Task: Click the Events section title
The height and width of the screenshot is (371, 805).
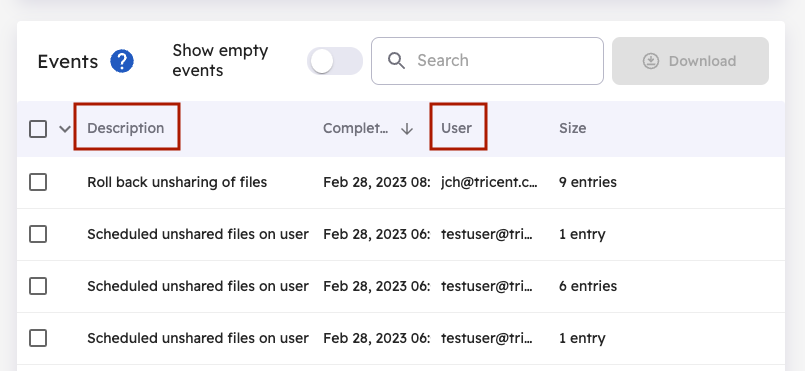Action: click(x=68, y=62)
